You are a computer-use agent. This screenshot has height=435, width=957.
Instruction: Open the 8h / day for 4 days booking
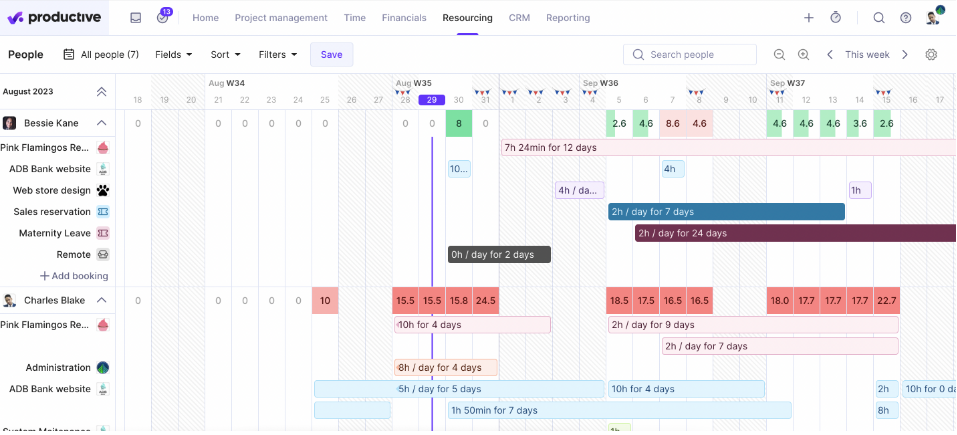(x=446, y=368)
